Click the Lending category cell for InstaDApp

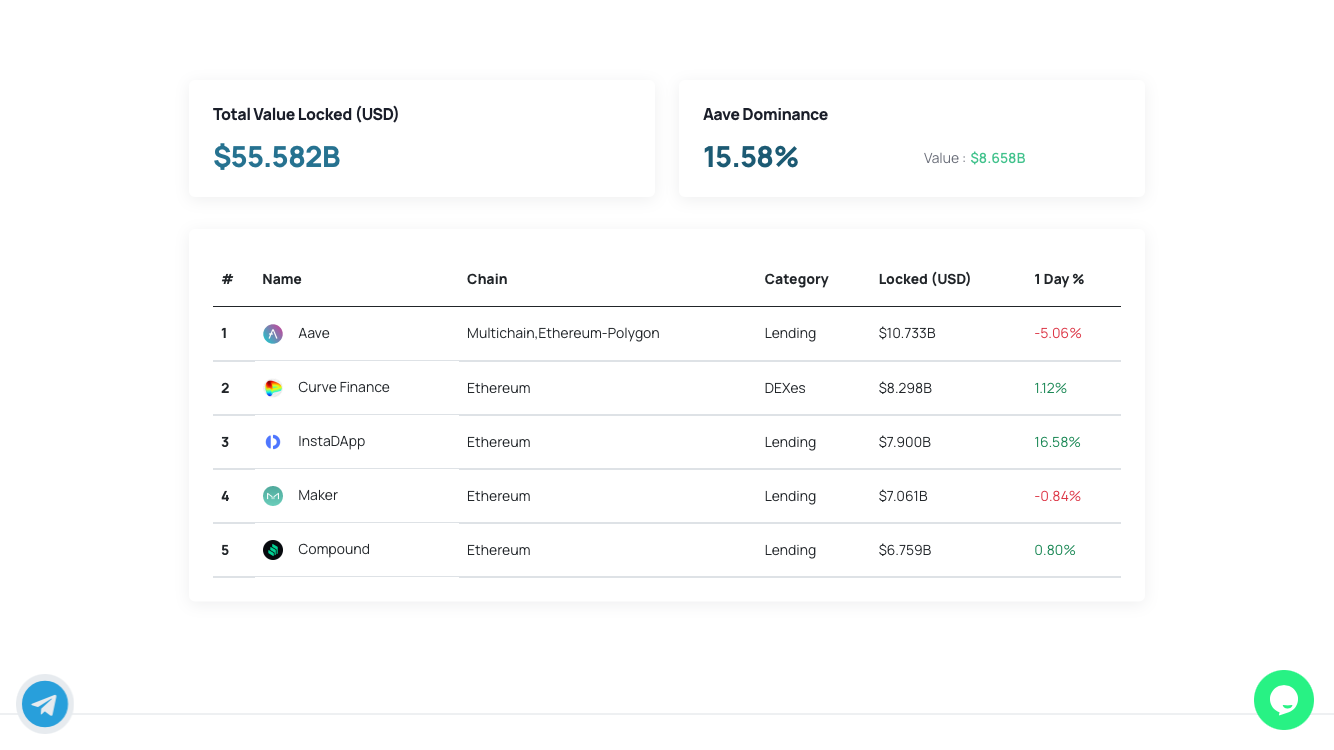(x=790, y=442)
